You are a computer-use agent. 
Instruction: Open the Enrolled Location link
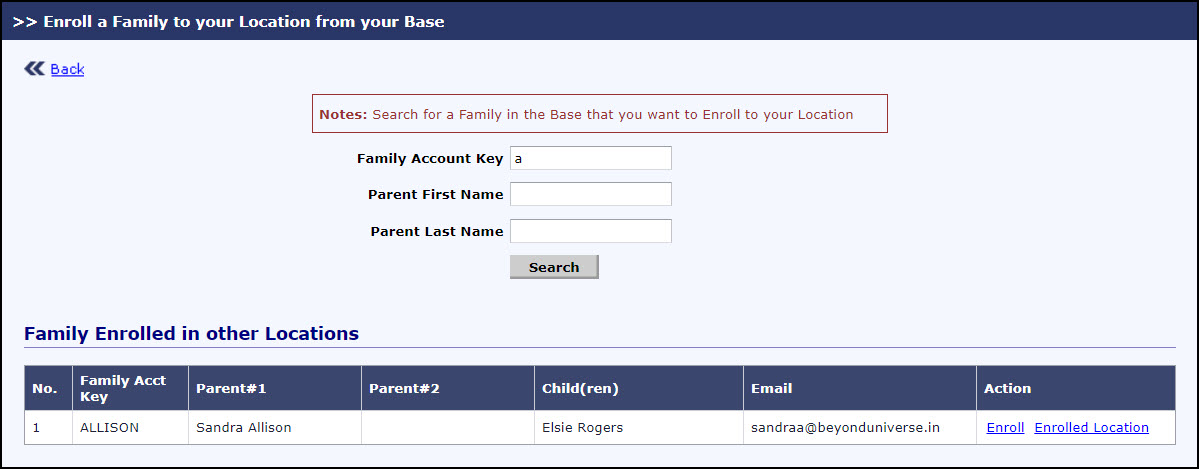[1091, 427]
